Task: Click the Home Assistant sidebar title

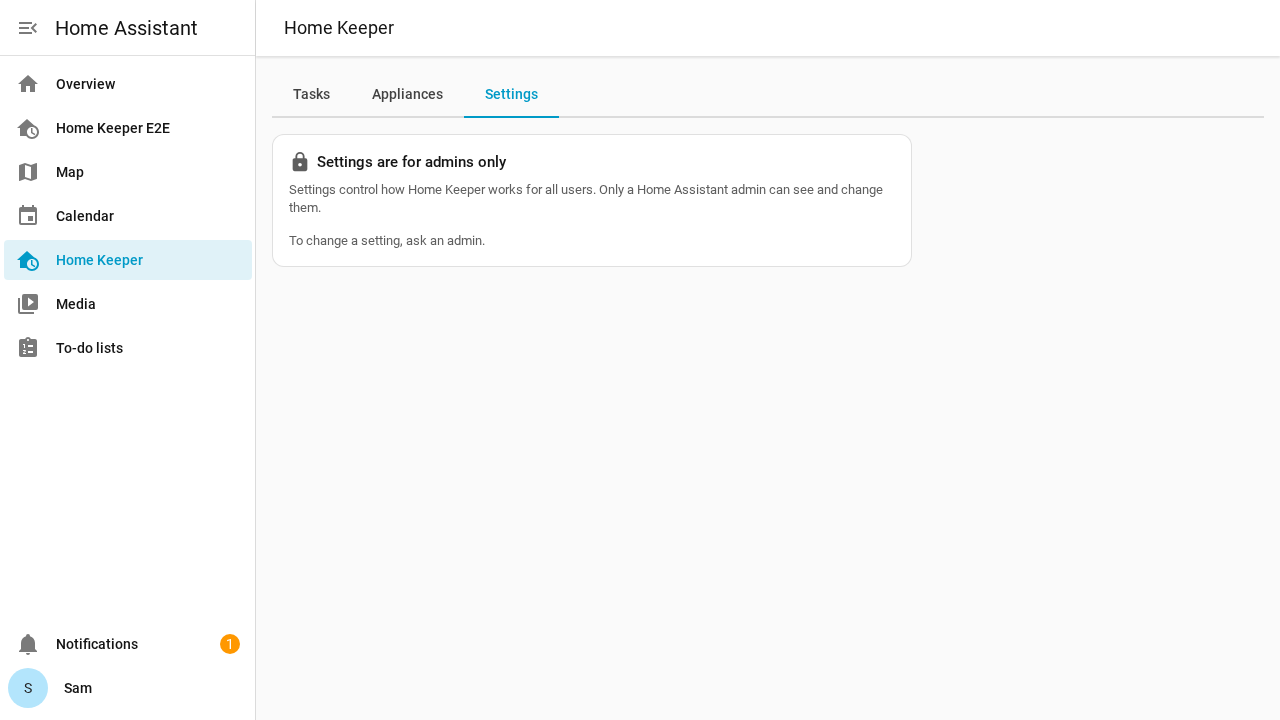Action: tap(126, 28)
